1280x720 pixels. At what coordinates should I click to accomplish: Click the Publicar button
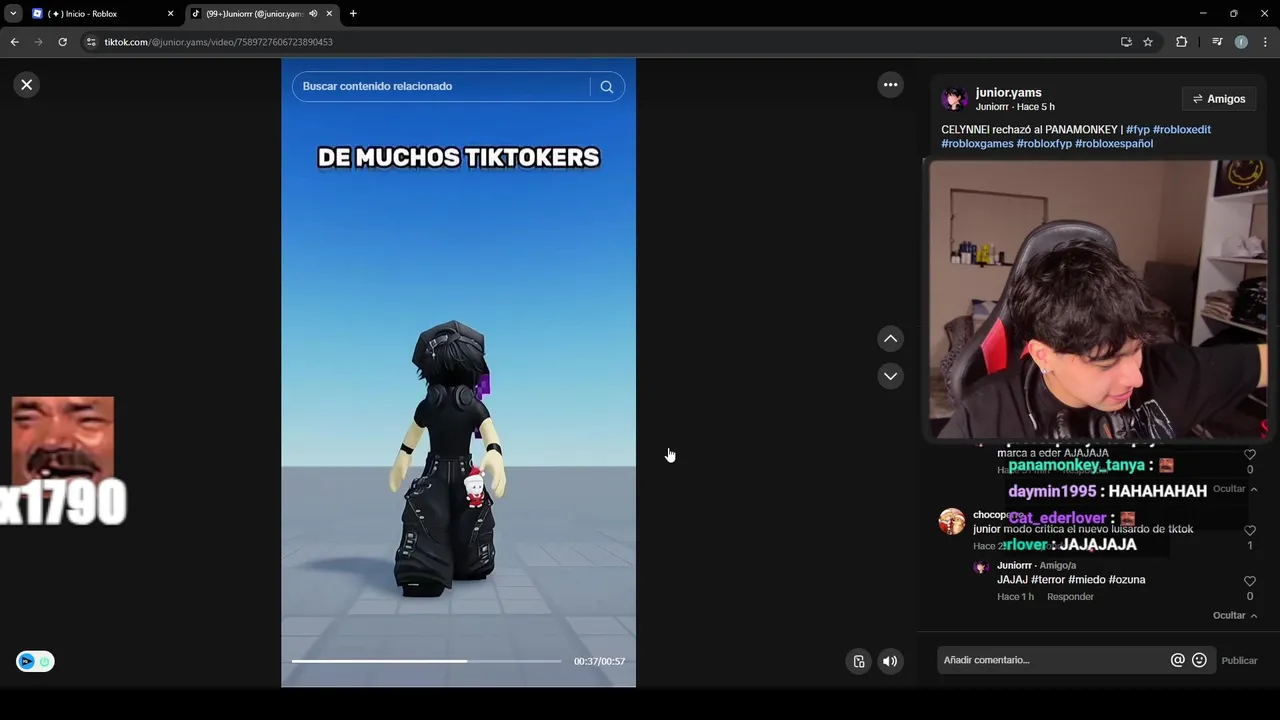(x=1239, y=660)
